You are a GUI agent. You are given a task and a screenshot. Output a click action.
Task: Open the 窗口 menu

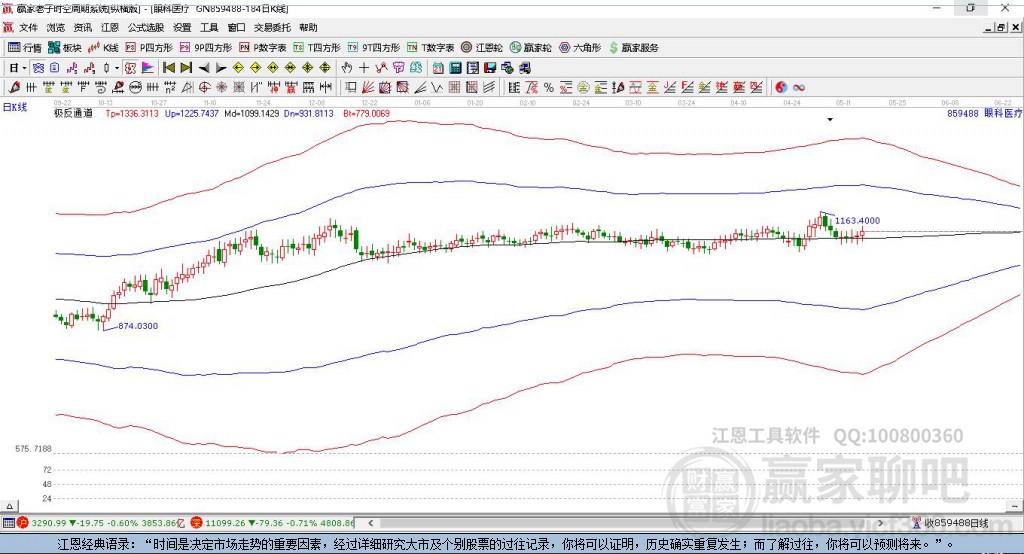click(x=236, y=27)
